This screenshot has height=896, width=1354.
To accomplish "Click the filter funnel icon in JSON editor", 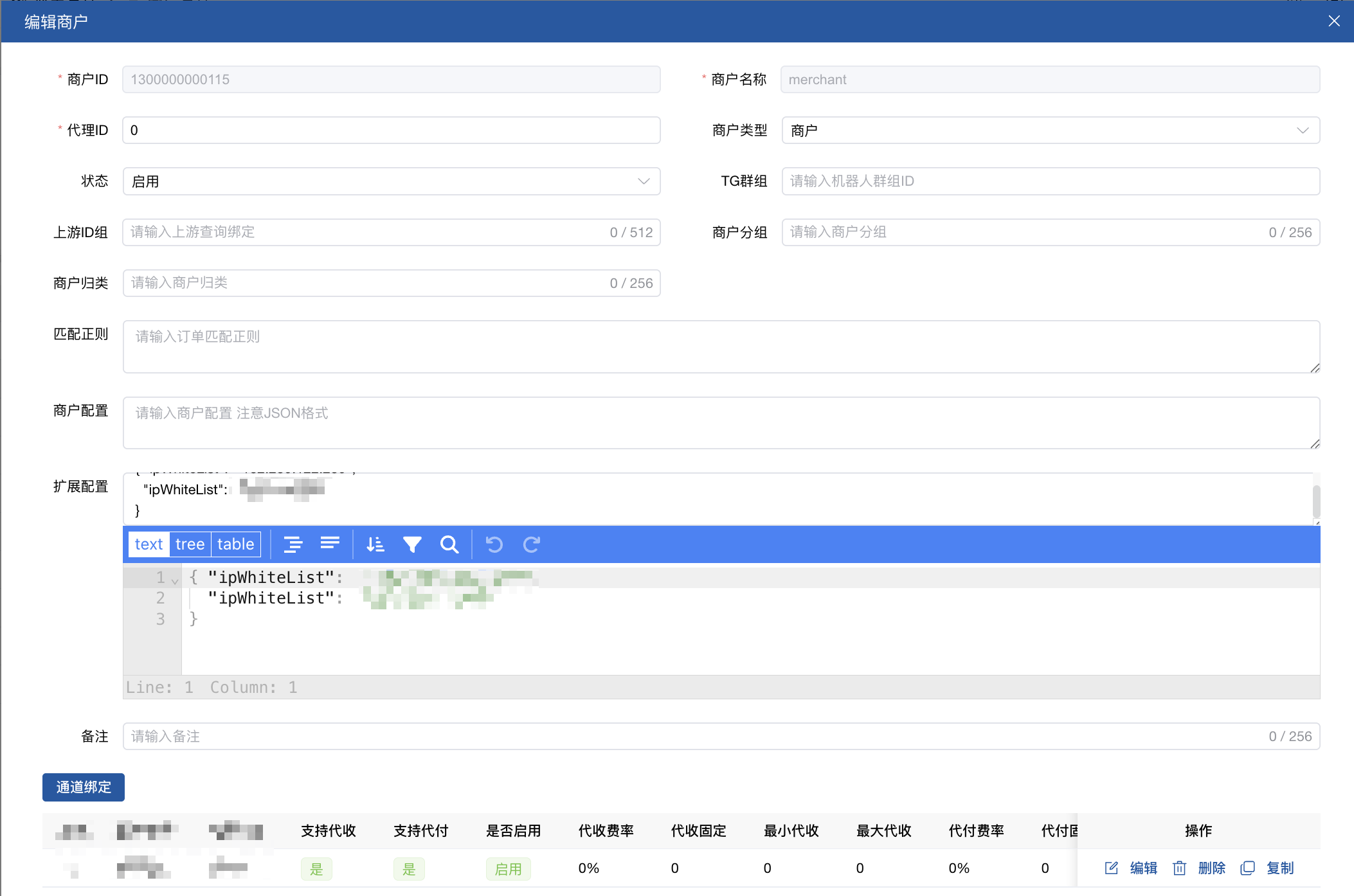I will pyautogui.click(x=412, y=544).
